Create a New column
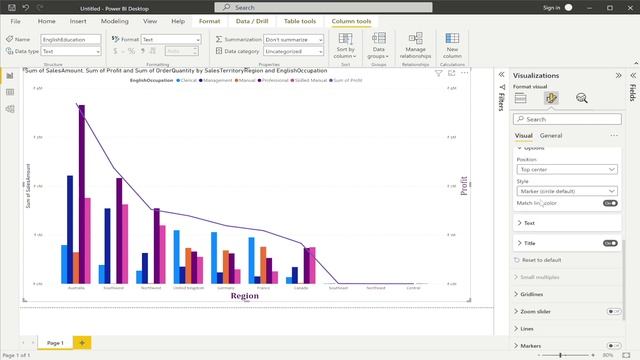The width and height of the screenshot is (640, 360). click(x=452, y=46)
